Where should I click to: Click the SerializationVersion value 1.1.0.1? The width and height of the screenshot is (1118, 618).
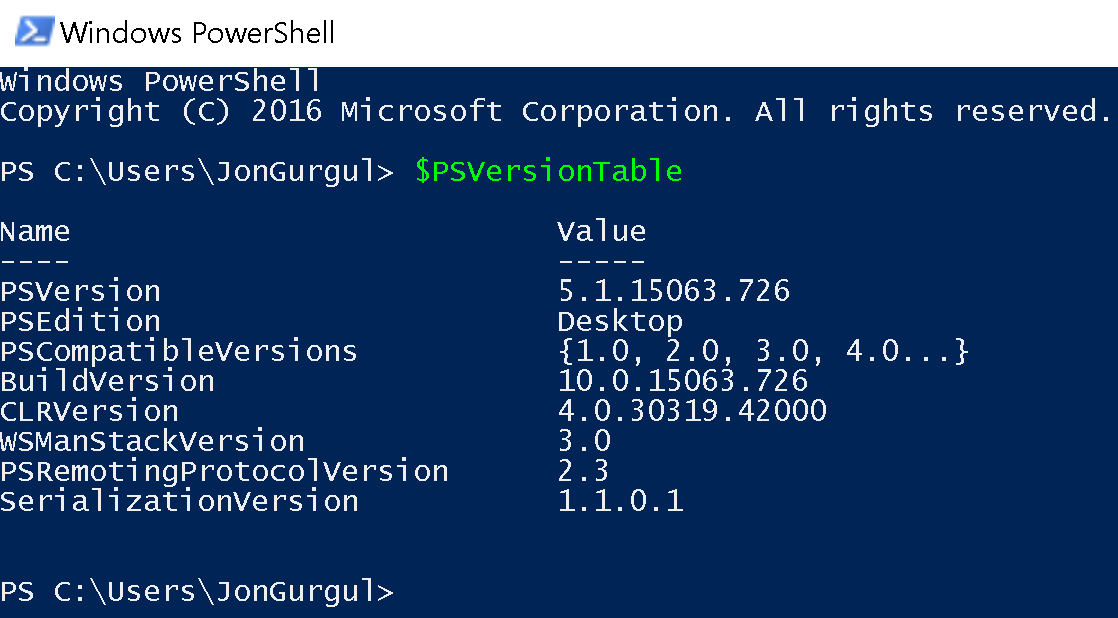click(620, 500)
